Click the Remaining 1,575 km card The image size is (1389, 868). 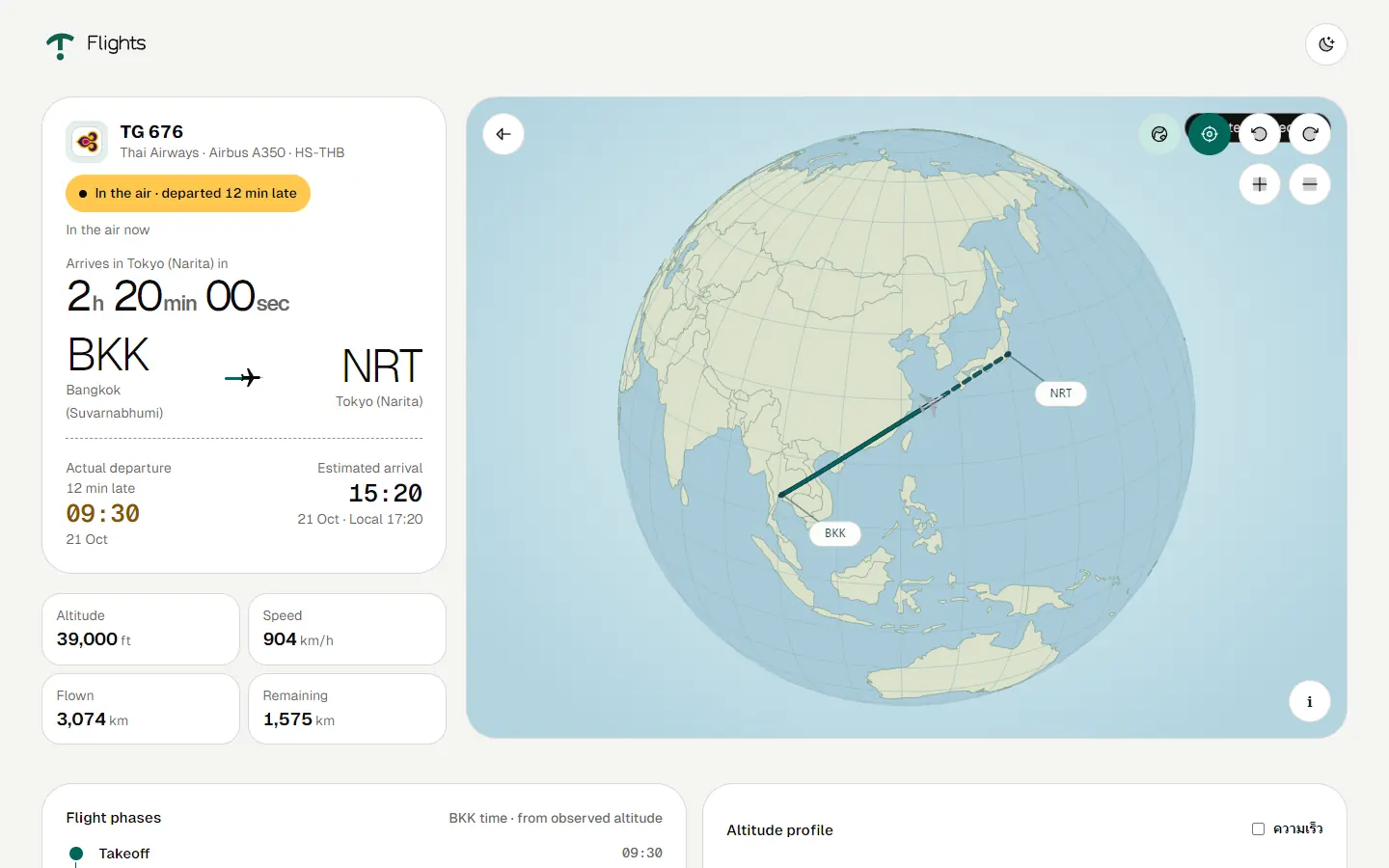tap(347, 709)
